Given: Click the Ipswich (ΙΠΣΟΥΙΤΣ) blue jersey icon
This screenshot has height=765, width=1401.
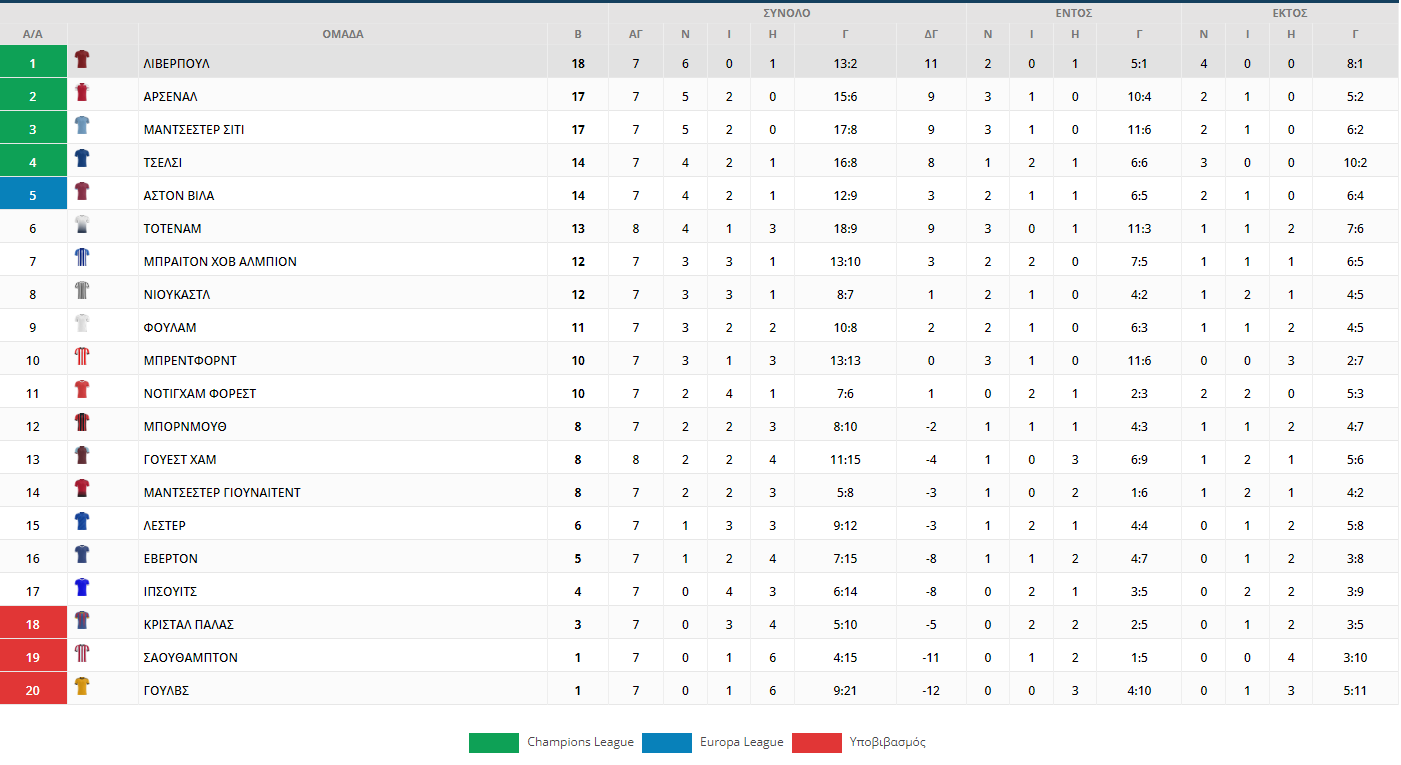Looking at the screenshot, I should 82,588.
